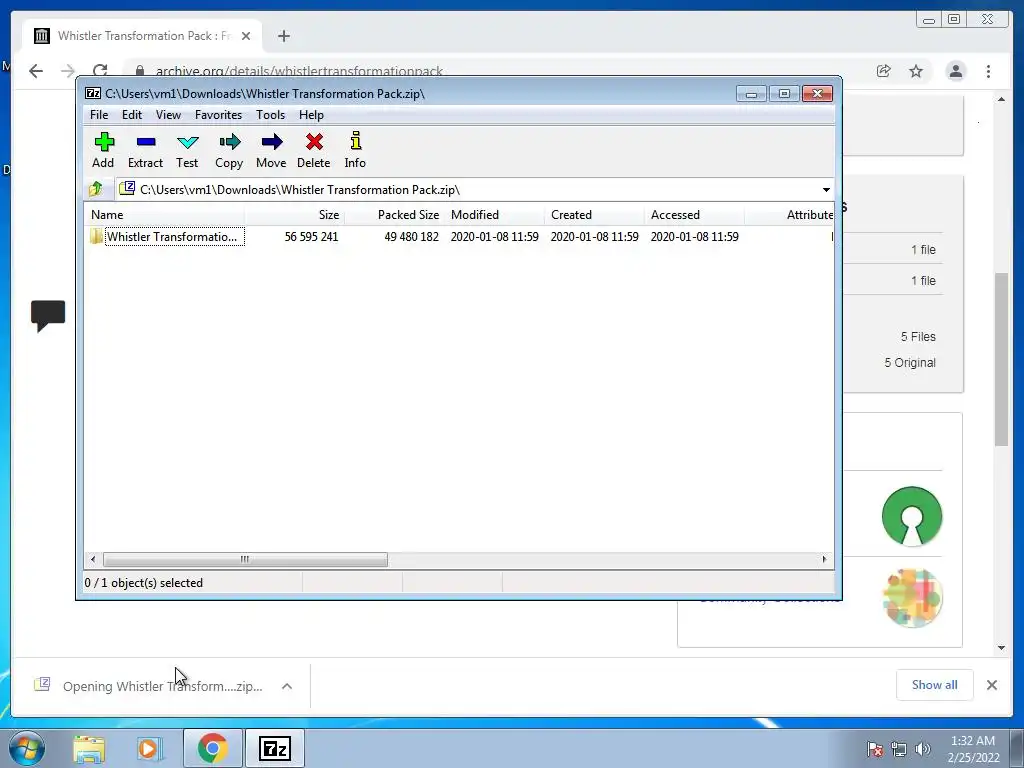1024x768 pixels.
Task: Click the Chrome back arrow
Action: click(36, 71)
